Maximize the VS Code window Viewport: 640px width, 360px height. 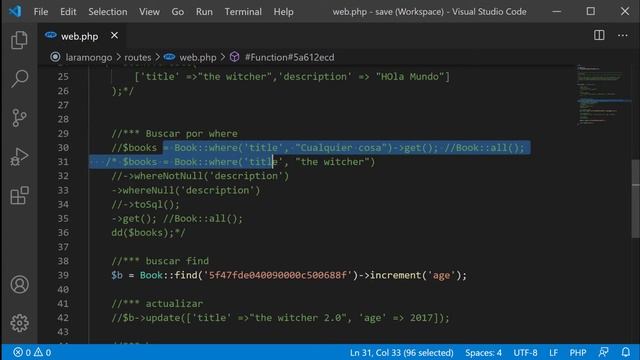pos(591,11)
